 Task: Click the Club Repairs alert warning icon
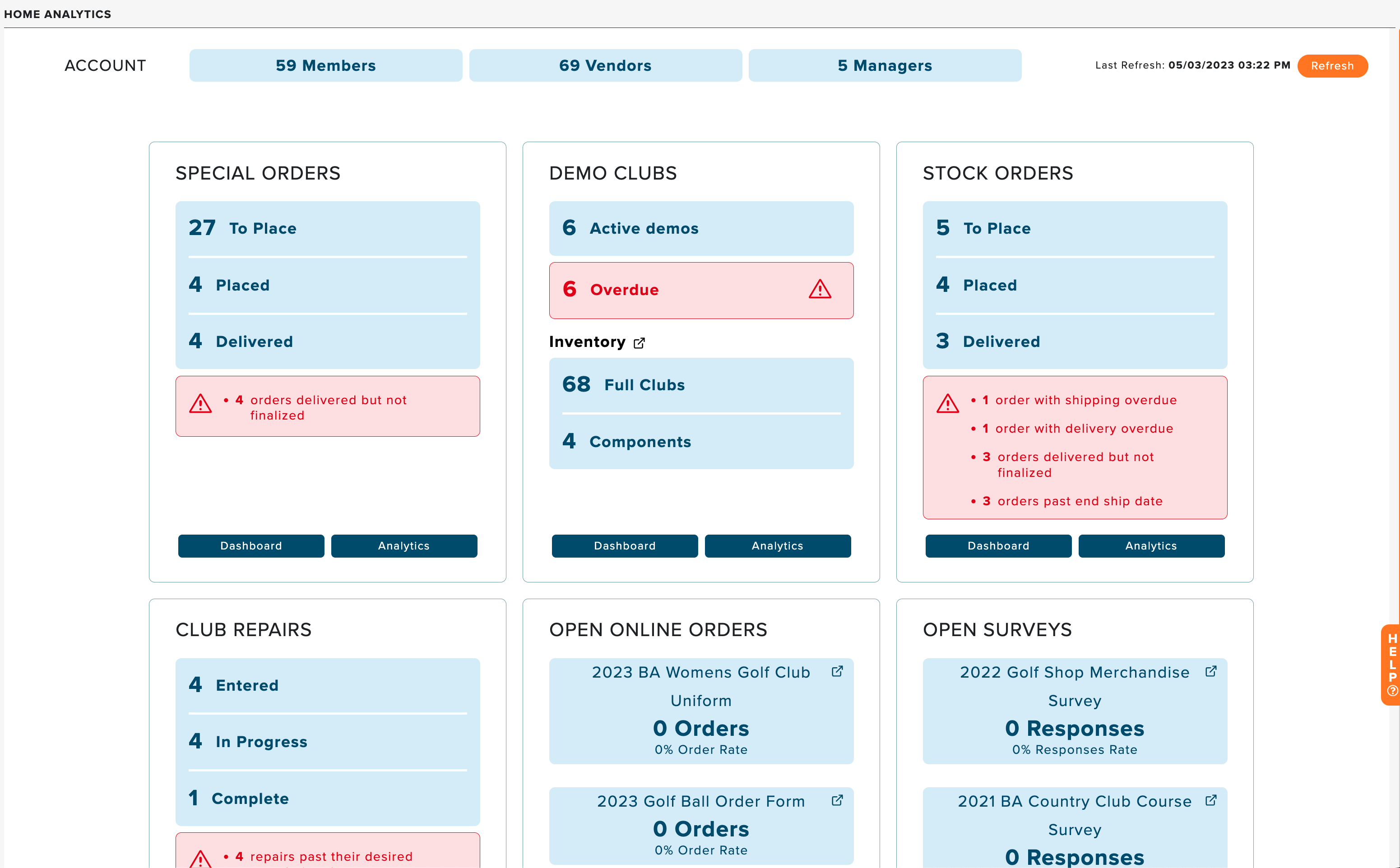tap(200, 859)
